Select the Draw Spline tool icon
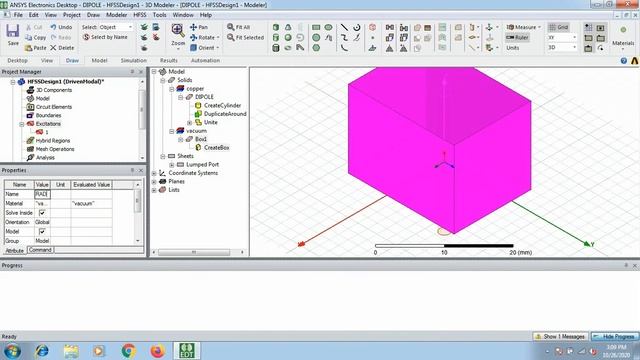 (344, 38)
